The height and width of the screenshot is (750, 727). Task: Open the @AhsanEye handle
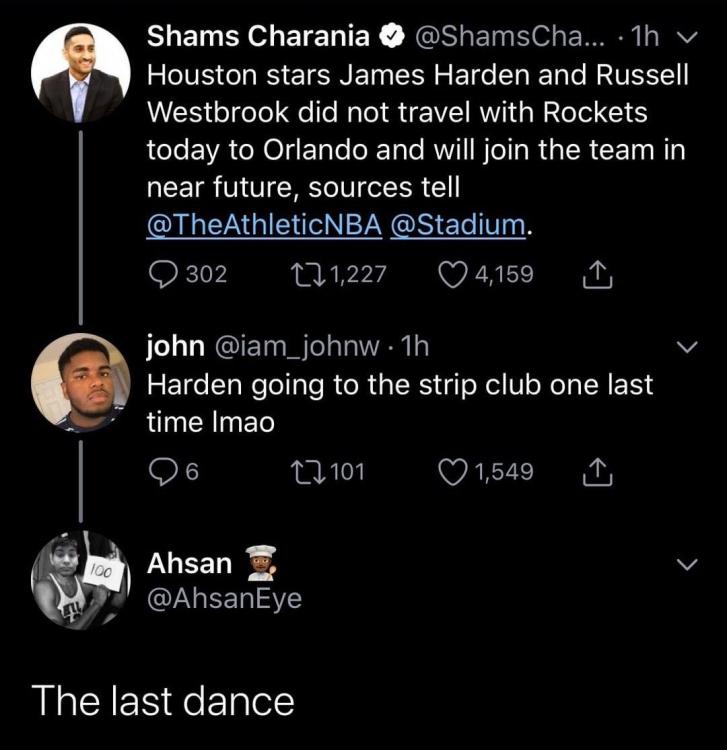click(x=224, y=598)
